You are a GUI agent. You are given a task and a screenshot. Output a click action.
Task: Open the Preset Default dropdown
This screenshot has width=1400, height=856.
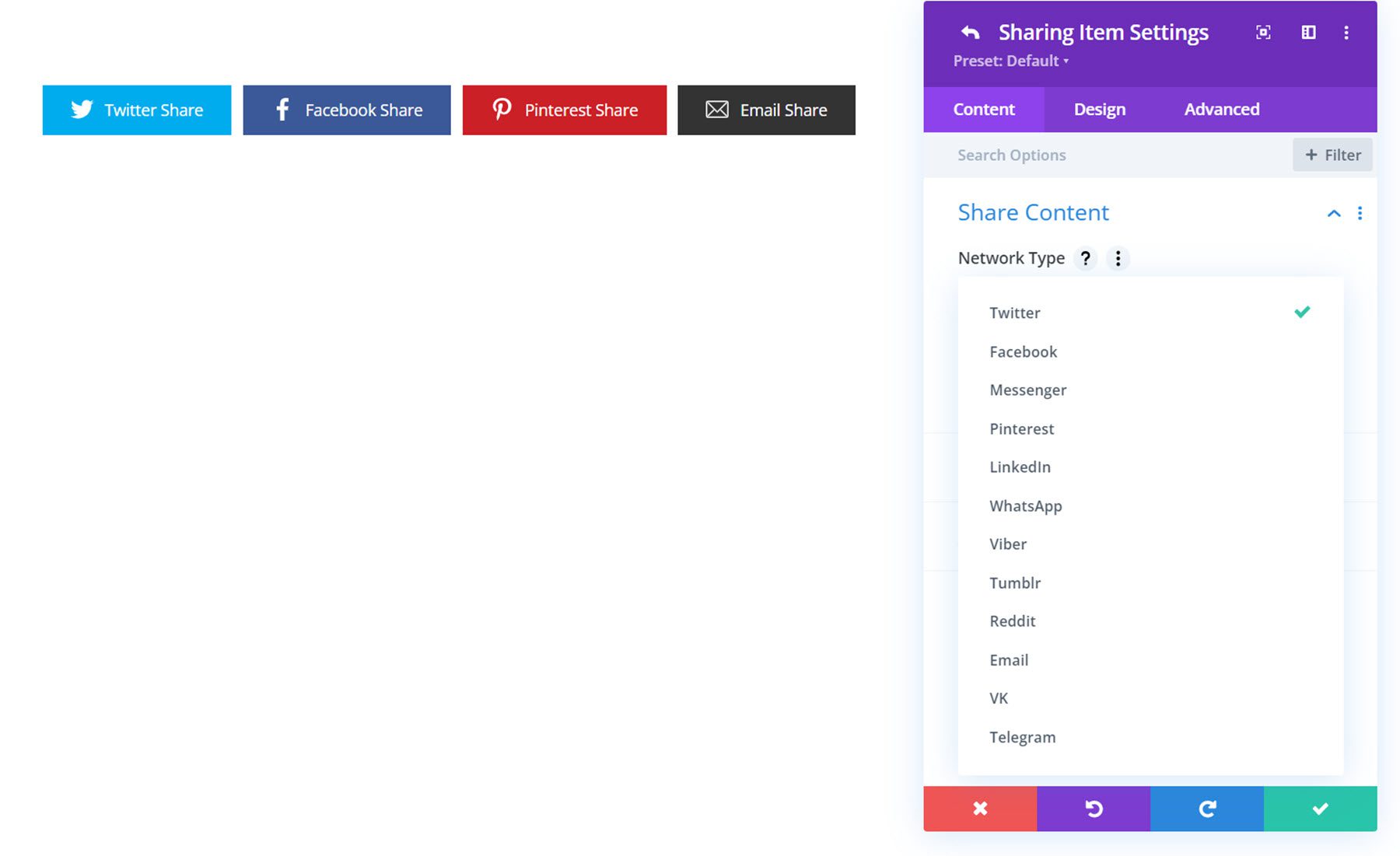1009,61
